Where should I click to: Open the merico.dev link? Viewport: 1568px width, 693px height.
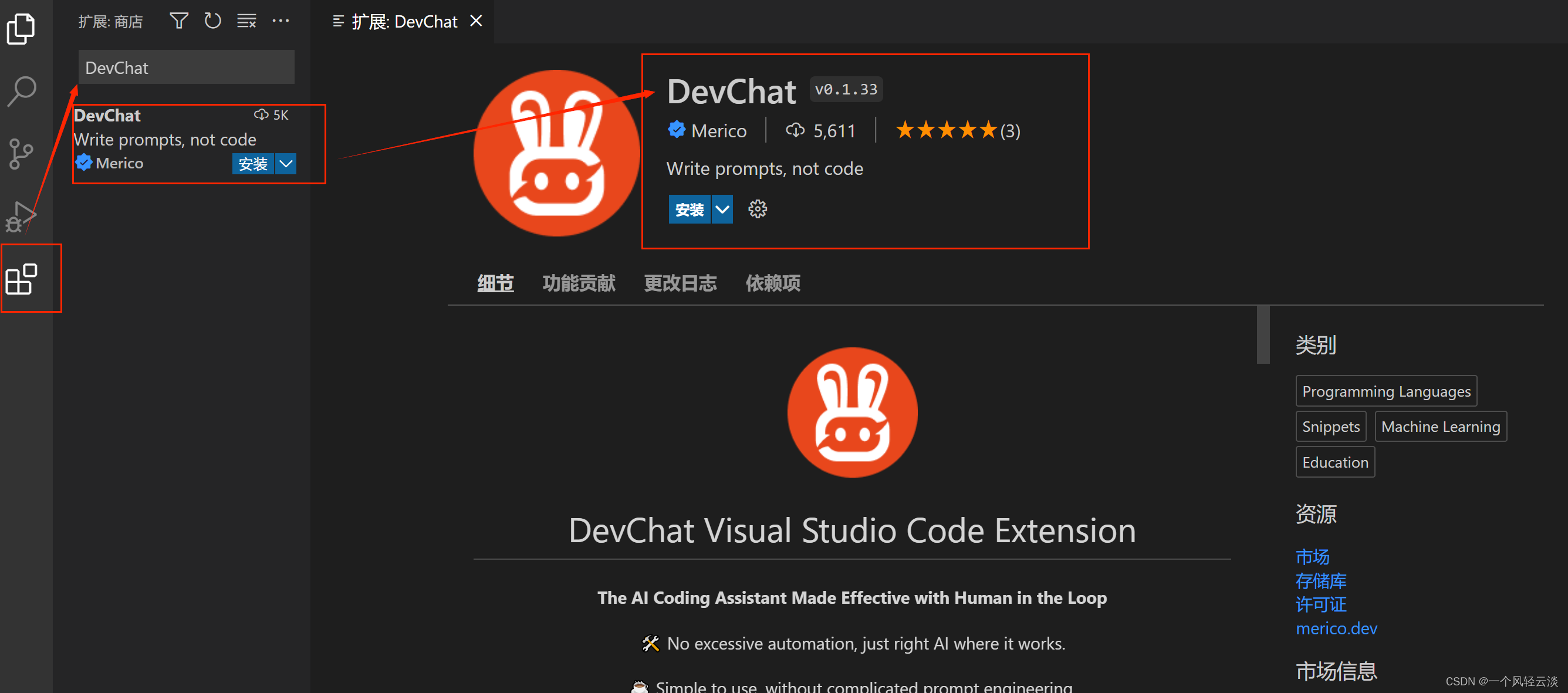point(1336,628)
